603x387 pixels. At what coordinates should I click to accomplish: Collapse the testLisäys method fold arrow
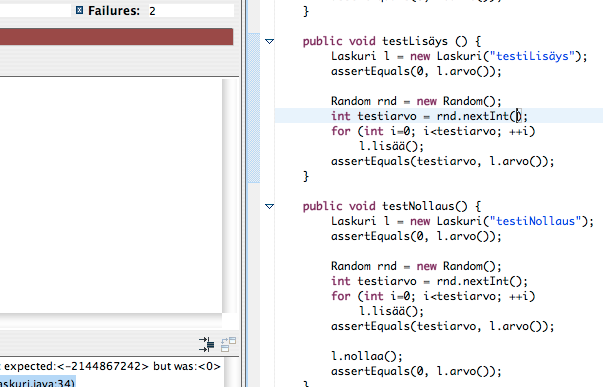[x=270, y=41]
